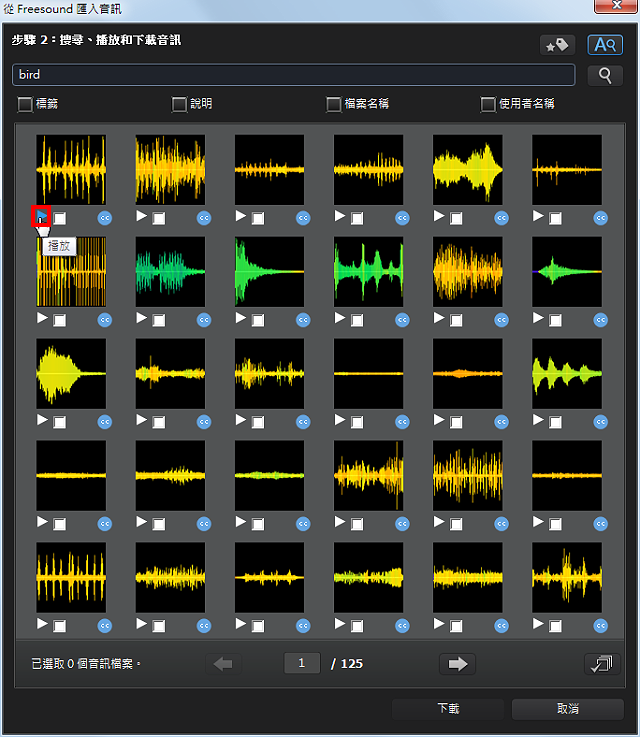Check the selection box of row four, column two

(158, 524)
